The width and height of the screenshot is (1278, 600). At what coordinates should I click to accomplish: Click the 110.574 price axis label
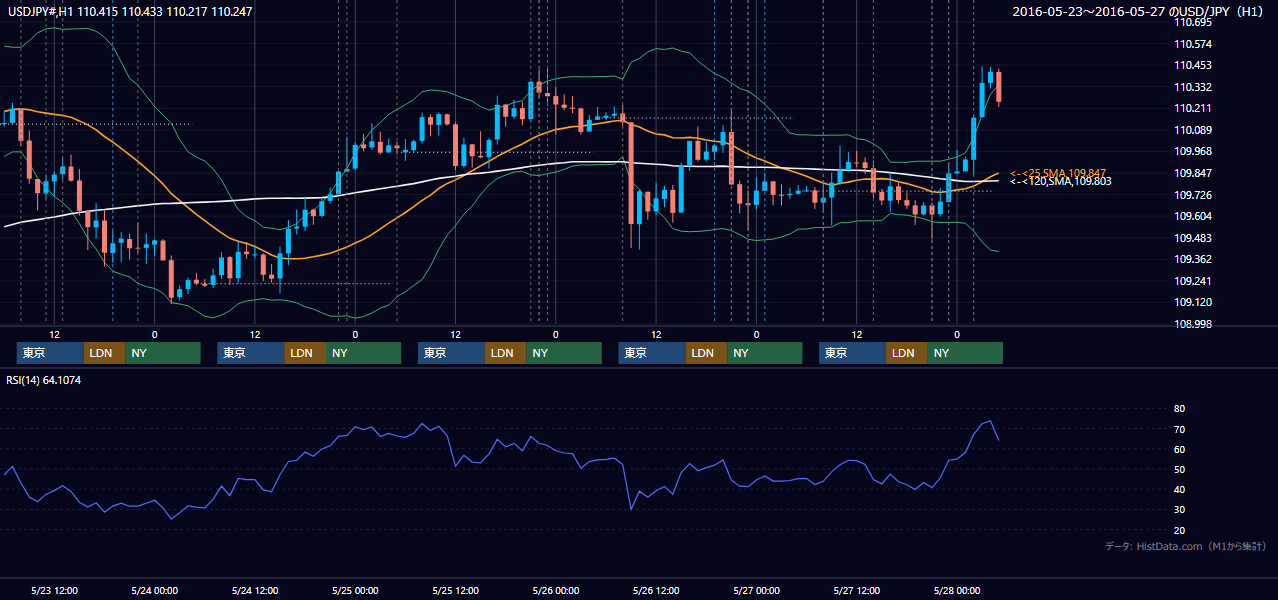(x=1192, y=44)
